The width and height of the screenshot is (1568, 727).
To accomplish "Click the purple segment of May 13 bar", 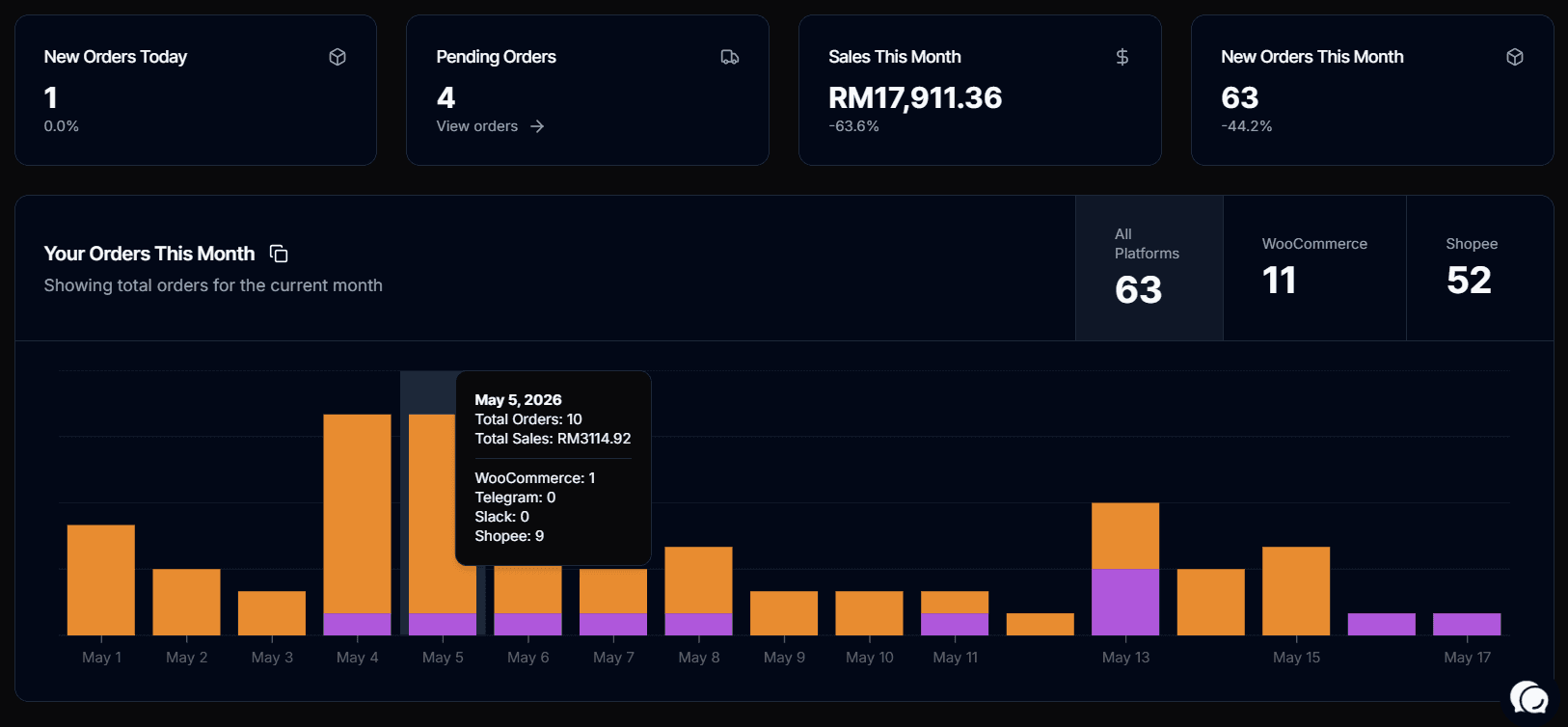I will [1125, 602].
